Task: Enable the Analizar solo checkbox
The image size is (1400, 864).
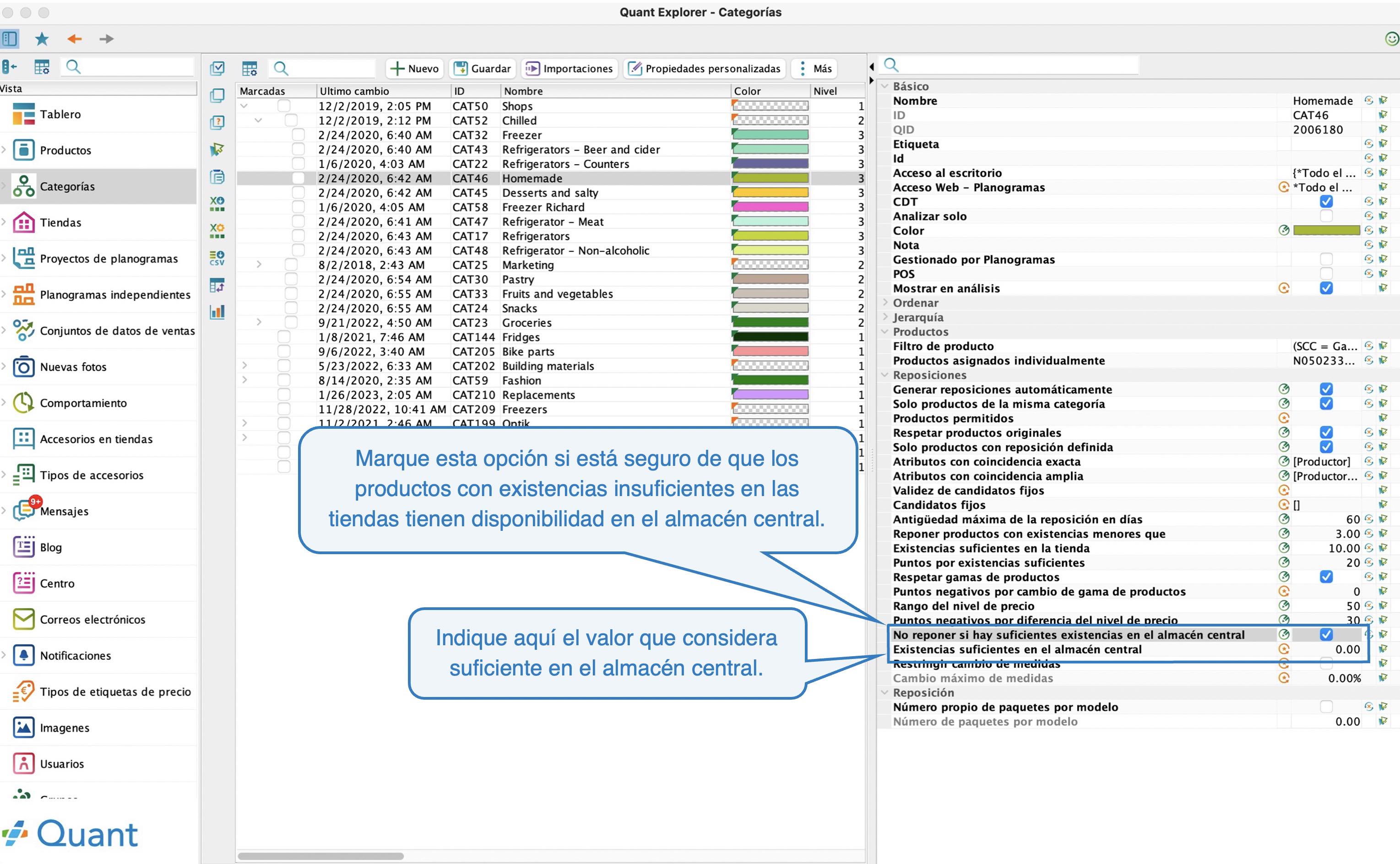Action: click(1326, 216)
